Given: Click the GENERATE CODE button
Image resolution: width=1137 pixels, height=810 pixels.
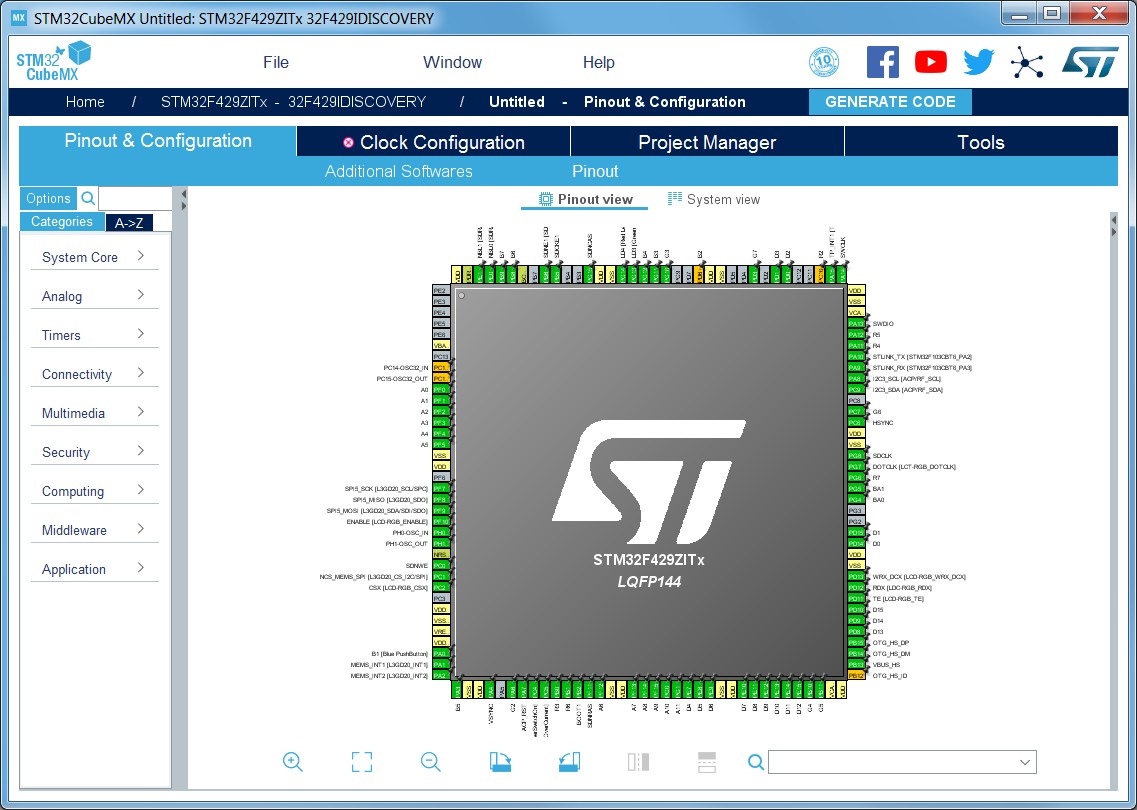Looking at the screenshot, I should (x=890, y=102).
